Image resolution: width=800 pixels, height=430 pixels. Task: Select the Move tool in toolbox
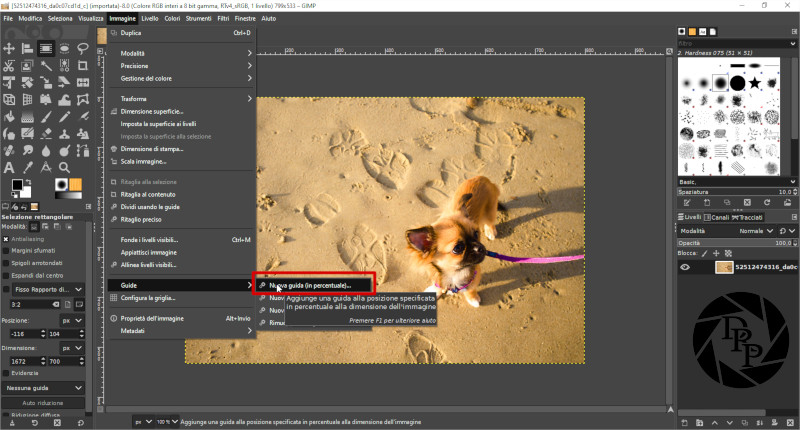(x=9, y=48)
